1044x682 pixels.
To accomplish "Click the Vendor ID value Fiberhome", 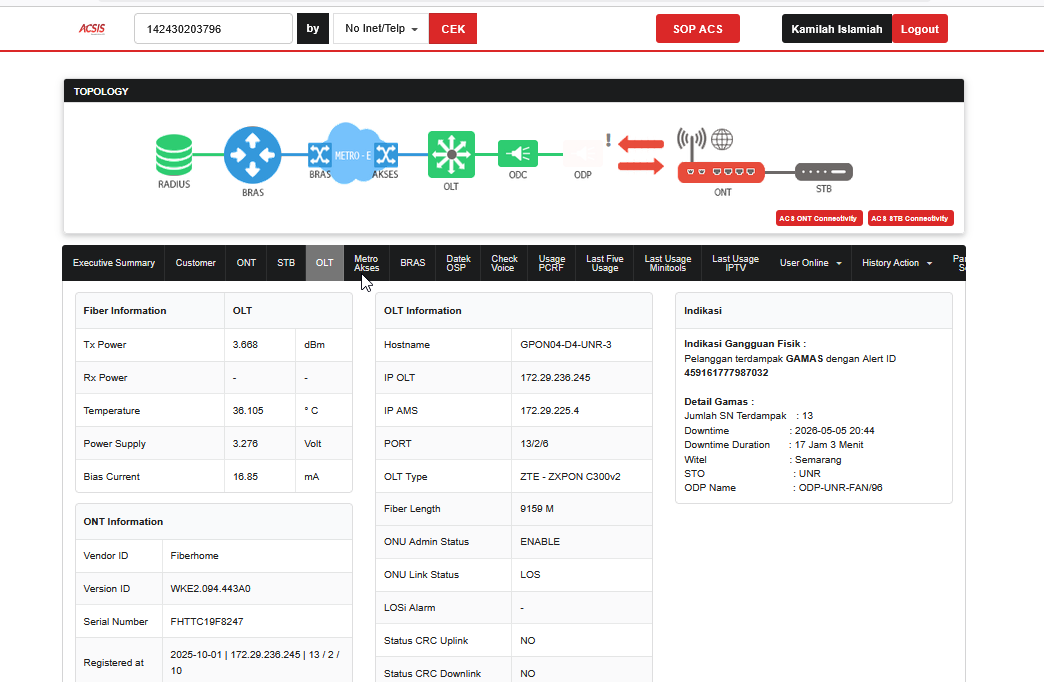I will click(194, 556).
